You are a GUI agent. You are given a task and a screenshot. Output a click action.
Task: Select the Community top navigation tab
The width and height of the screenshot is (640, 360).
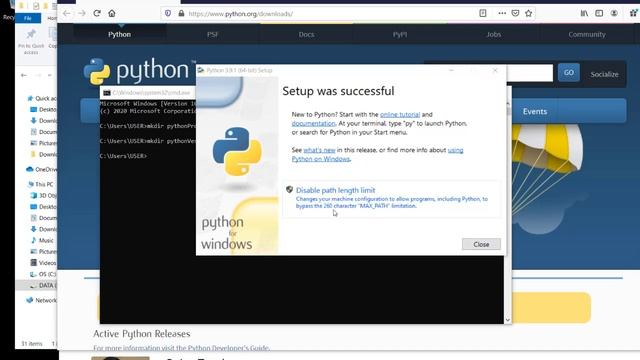(587, 34)
